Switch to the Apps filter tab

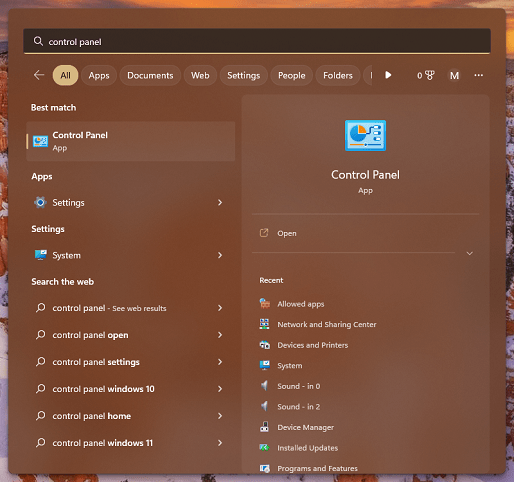point(99,75)
